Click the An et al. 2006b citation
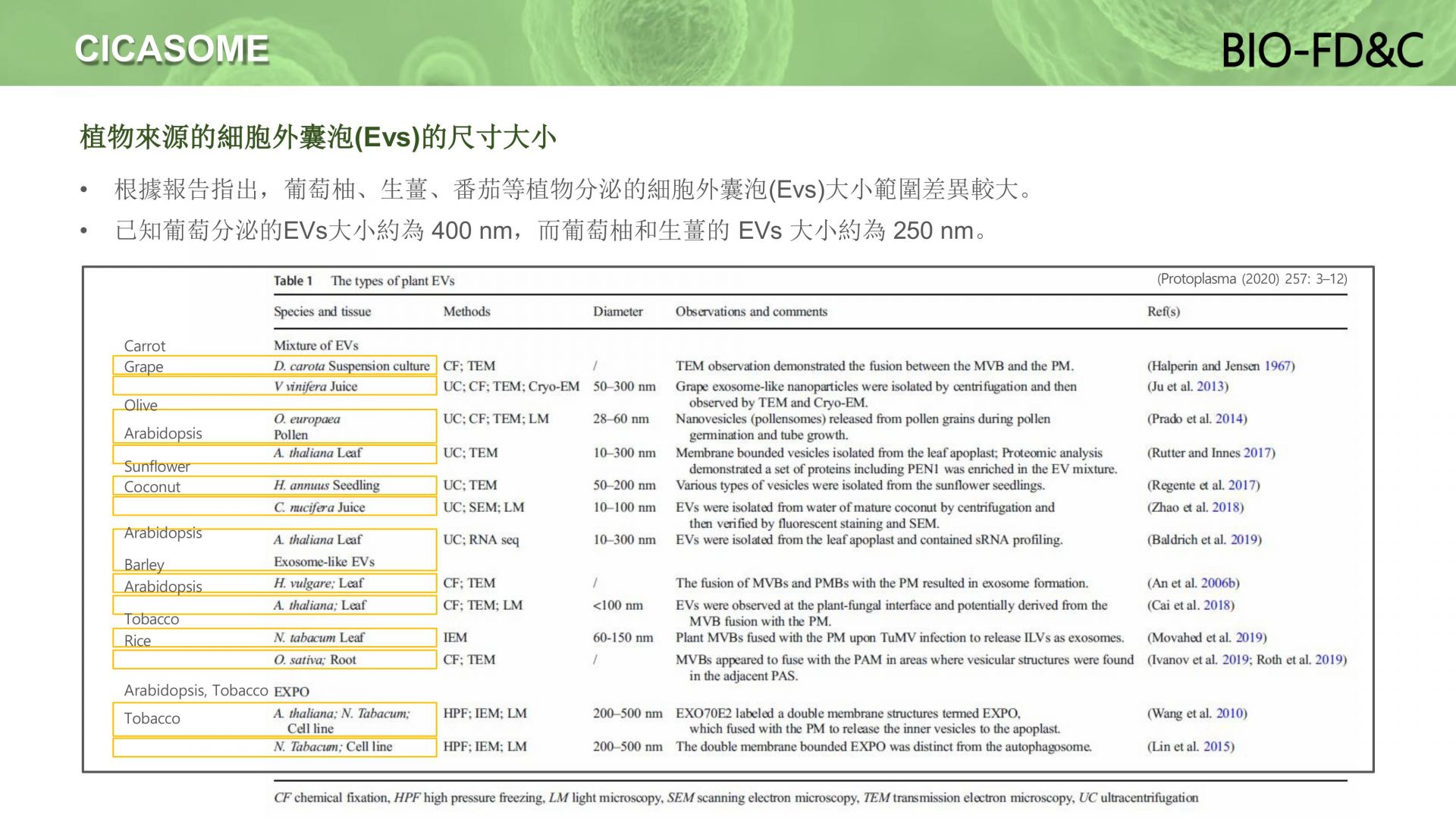The width and height of the screenshot is (1456, 819). click(1193, 583)
